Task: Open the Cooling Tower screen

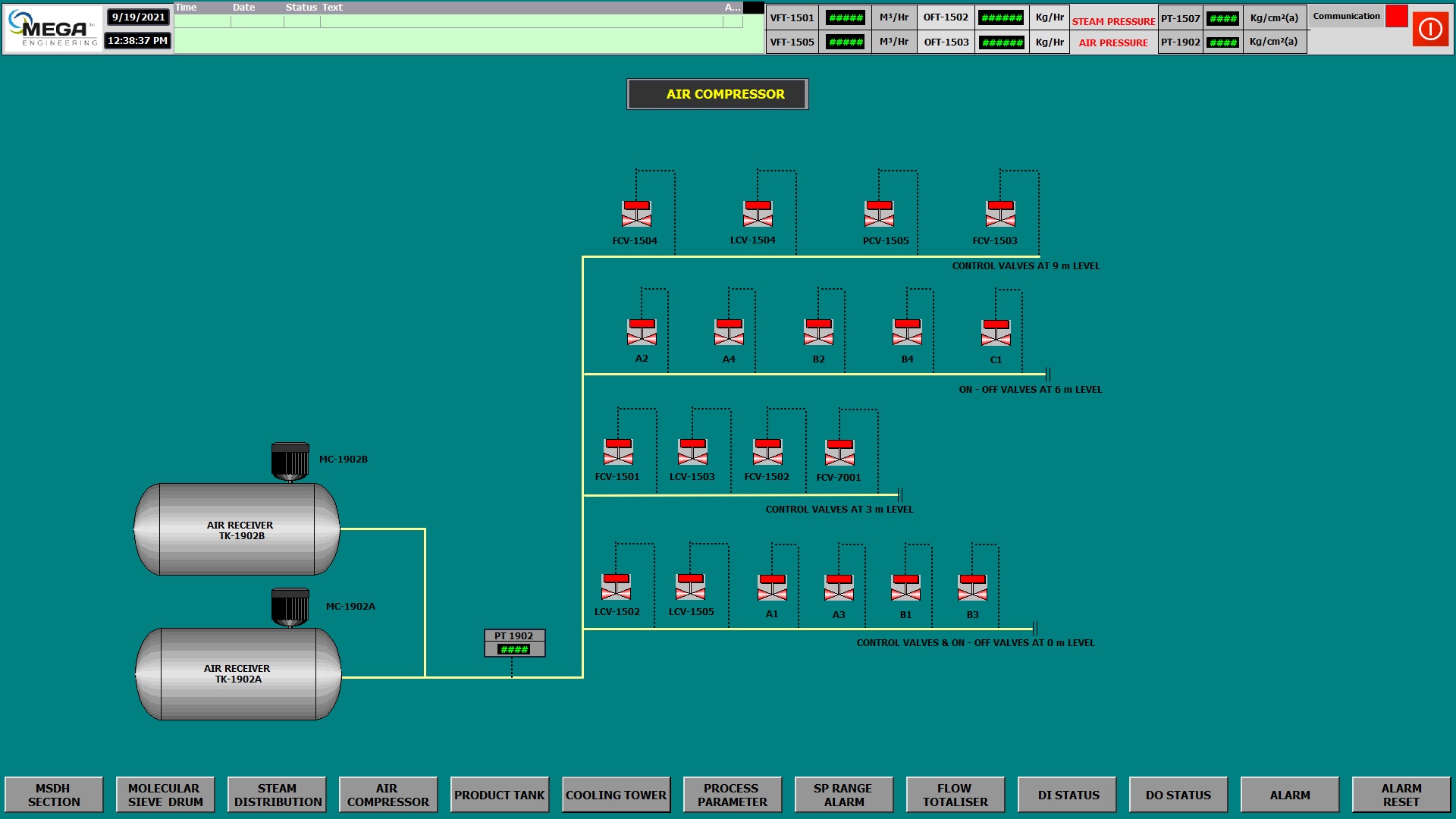Action: tap(616, 795)
